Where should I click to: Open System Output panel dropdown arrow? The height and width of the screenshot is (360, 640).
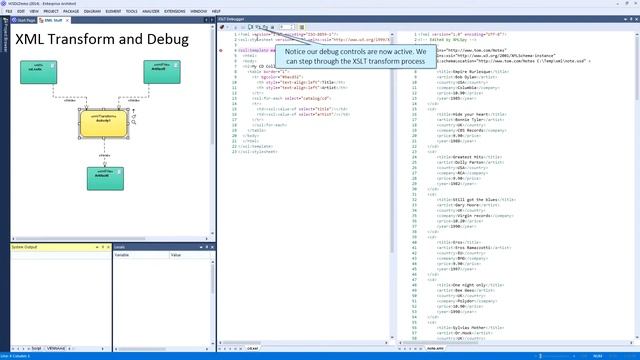[x=97, y=247]
